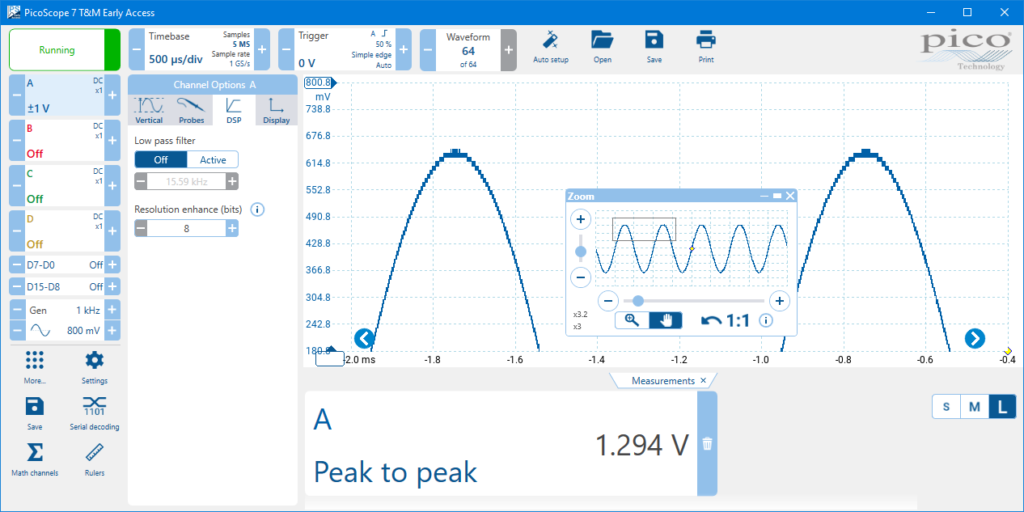The image size is (1024, 512).
Task: Close the Zoom window
Action: (x=790, y=196)
